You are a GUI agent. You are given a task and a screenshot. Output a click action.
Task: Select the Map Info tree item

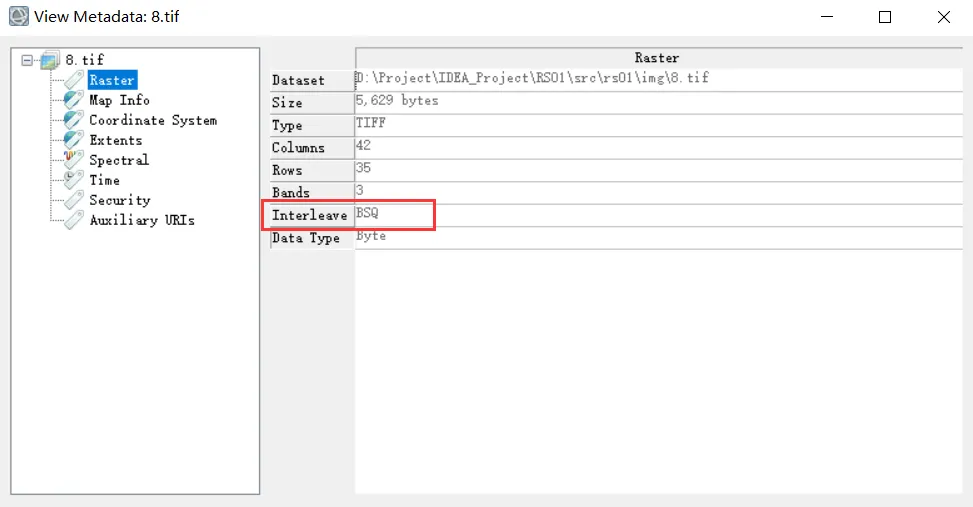click(x=119, y=100)
